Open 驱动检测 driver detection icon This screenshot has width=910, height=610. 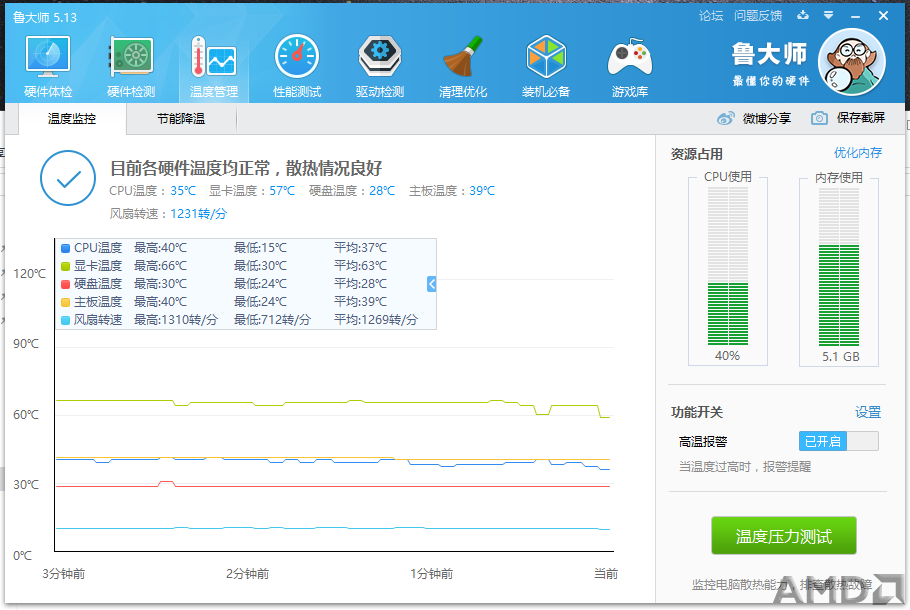pos(380,57)
